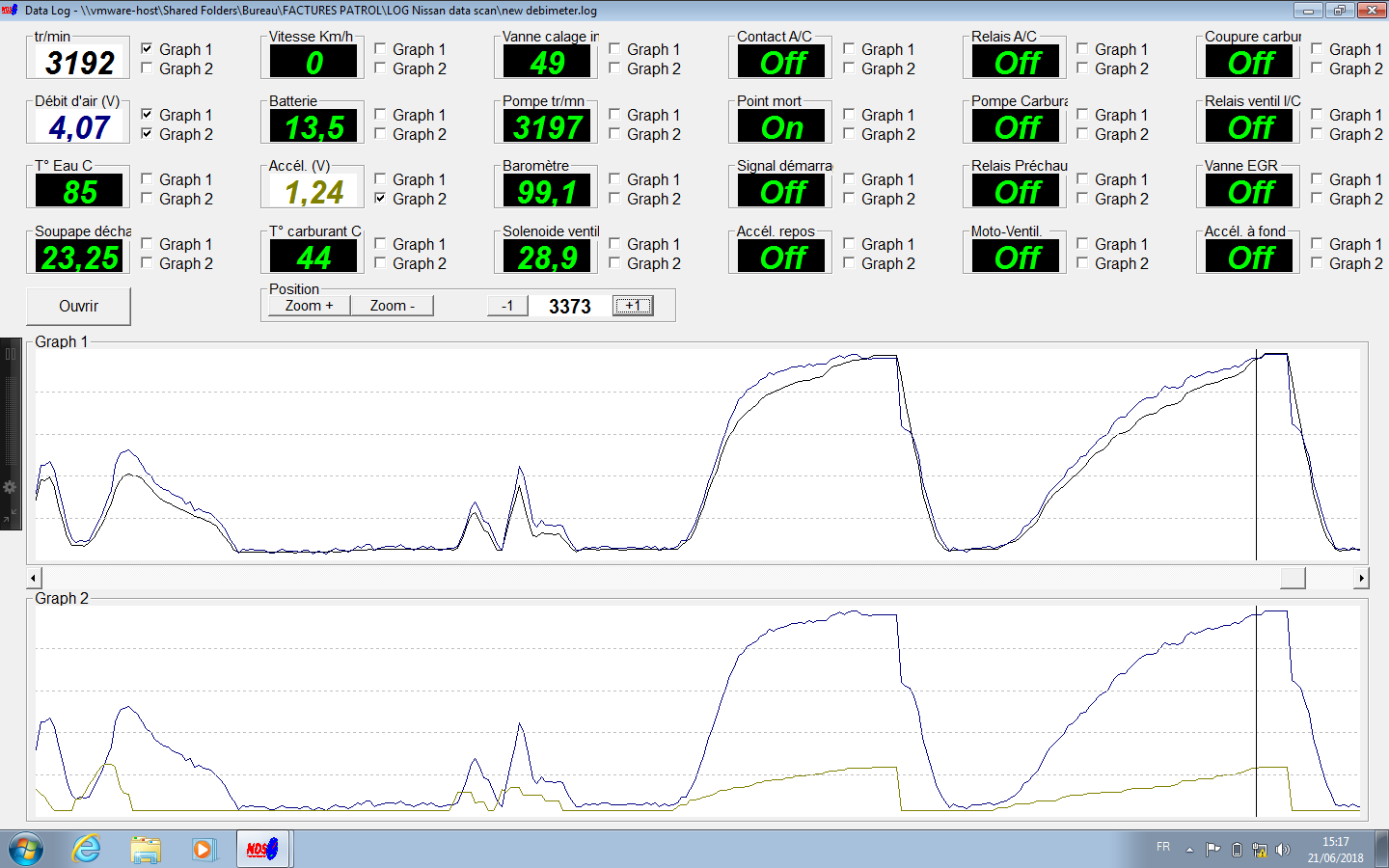Click the graph scrollbar left arrow
The height and width of the screenshot is (868, 1389).
pyautogui.click(x=34, y=578)
